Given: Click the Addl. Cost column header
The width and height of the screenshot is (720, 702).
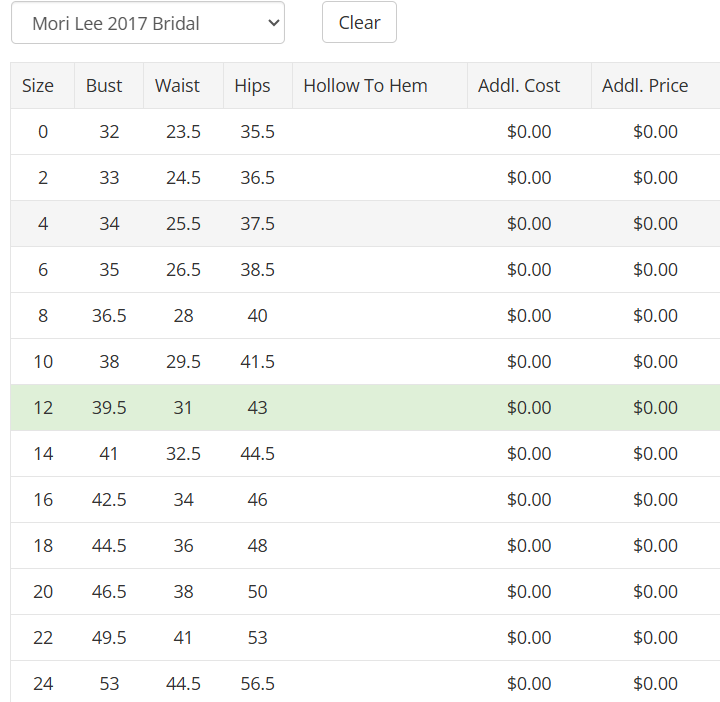Looking at the screenshot, I should point(519,86).
